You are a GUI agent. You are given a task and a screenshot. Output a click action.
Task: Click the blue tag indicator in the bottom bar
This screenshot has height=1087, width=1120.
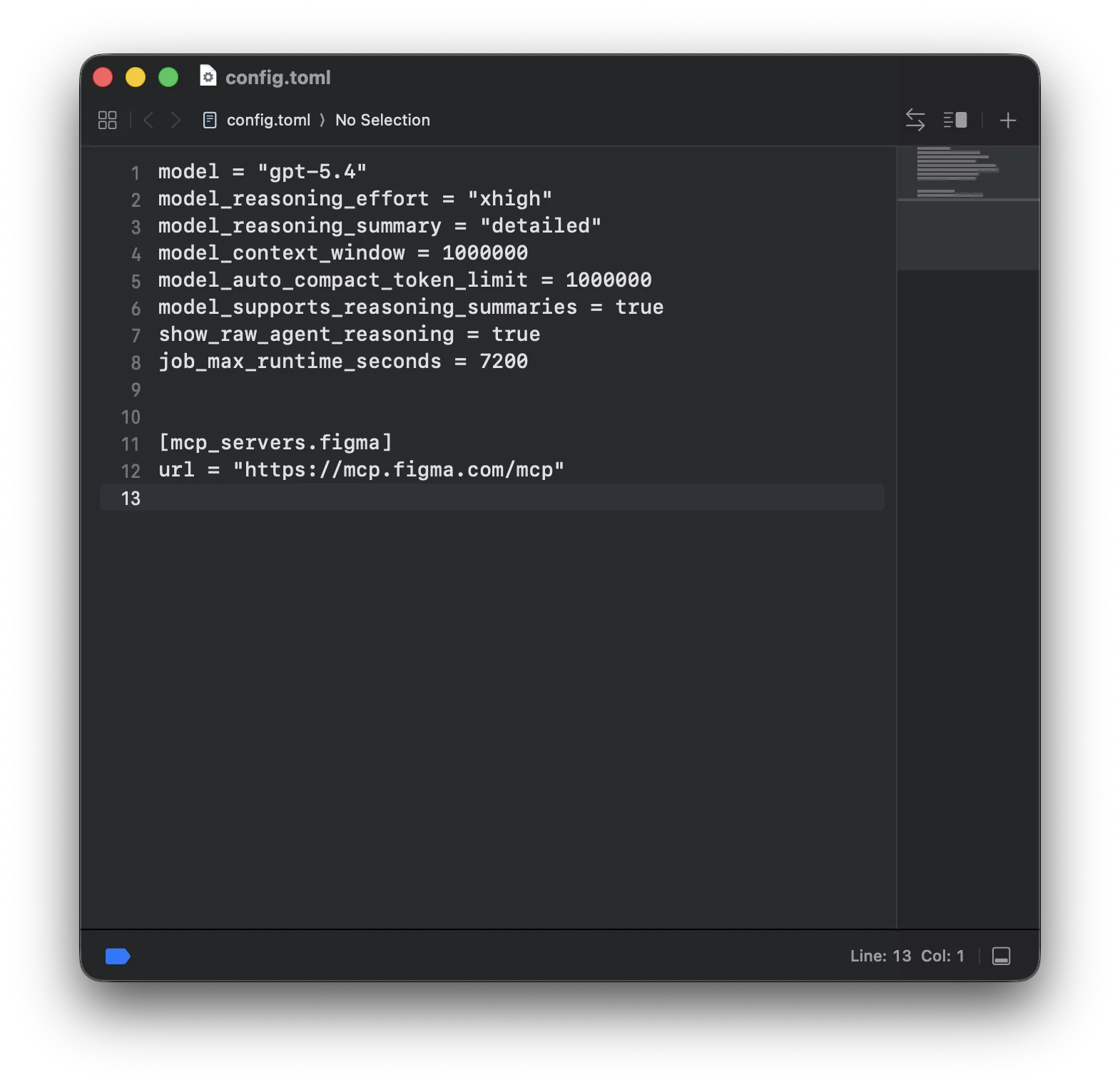click(118, 956)
